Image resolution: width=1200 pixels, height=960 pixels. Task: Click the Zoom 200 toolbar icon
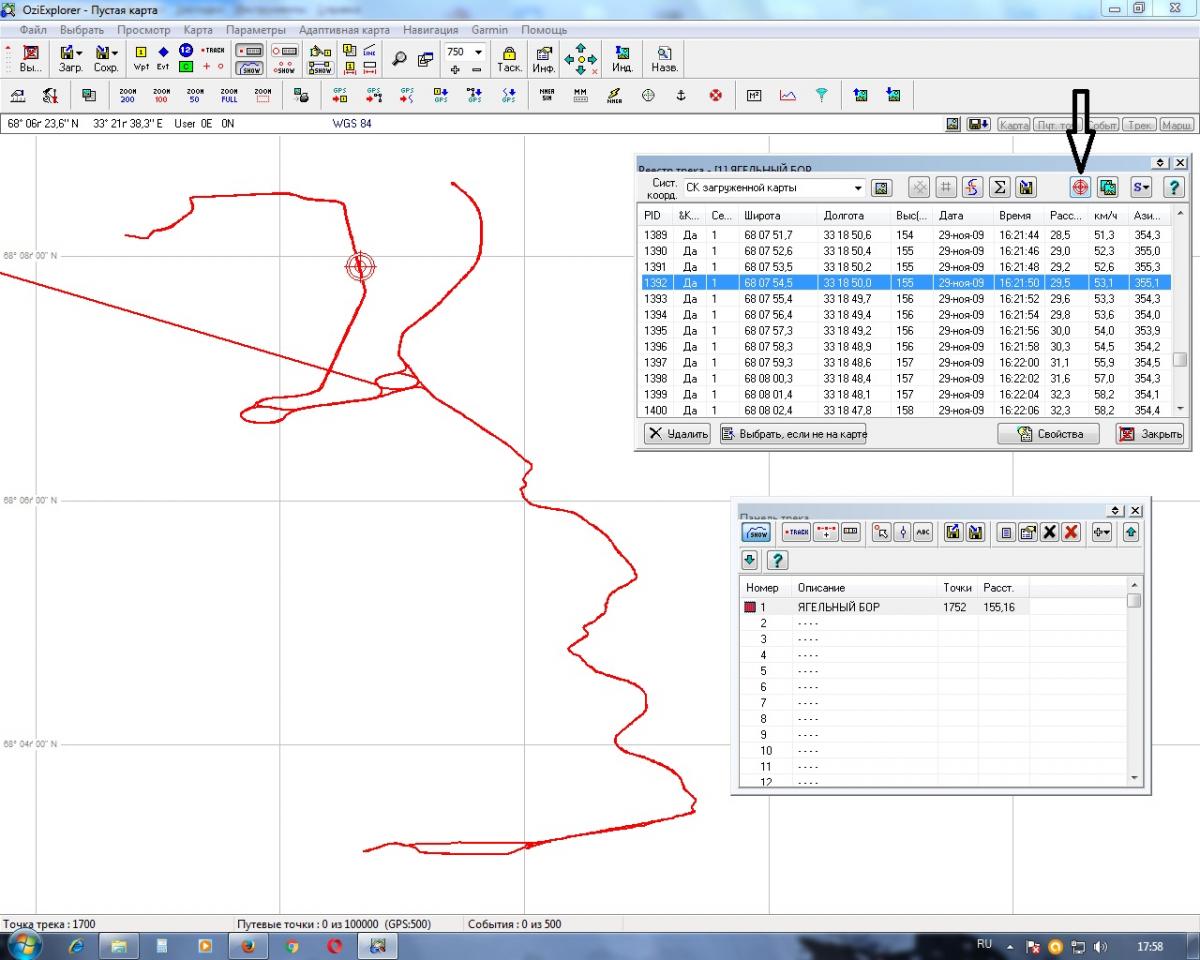click(x=127, y=95)
